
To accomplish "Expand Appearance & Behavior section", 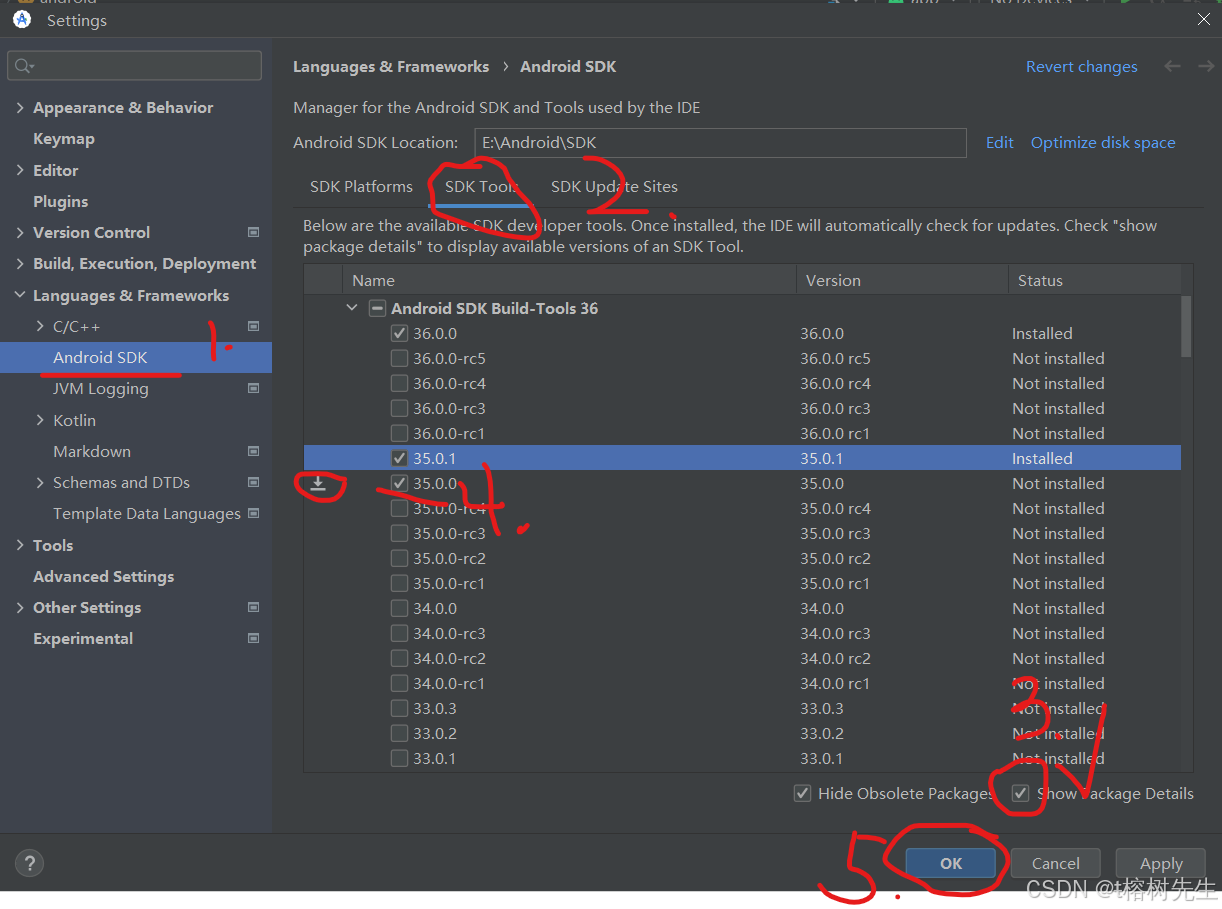I will [x=20, y=107].
